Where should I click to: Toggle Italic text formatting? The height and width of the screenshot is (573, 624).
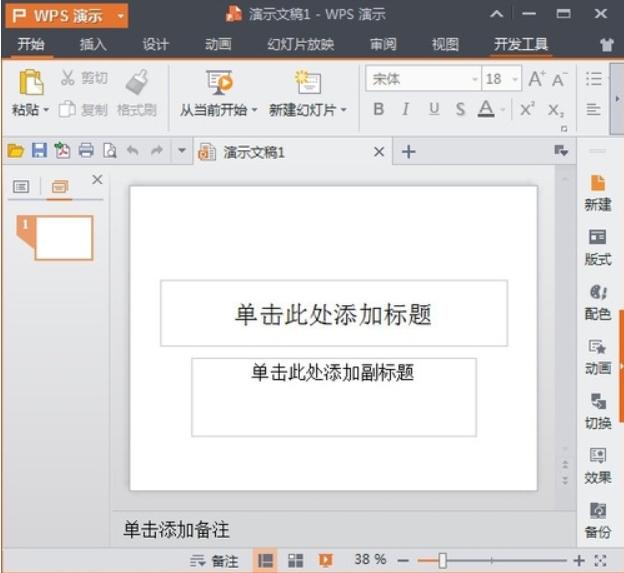tap(406, 110)
